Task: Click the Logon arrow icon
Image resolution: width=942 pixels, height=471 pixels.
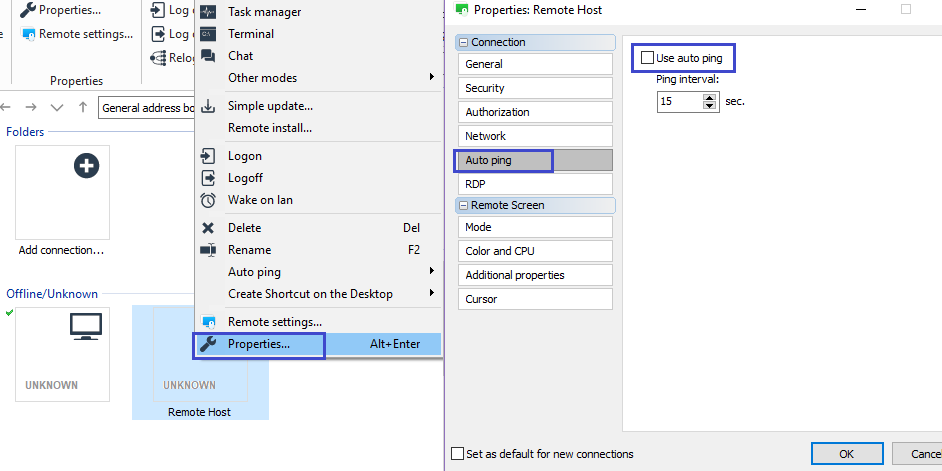Action: point(208,156)
